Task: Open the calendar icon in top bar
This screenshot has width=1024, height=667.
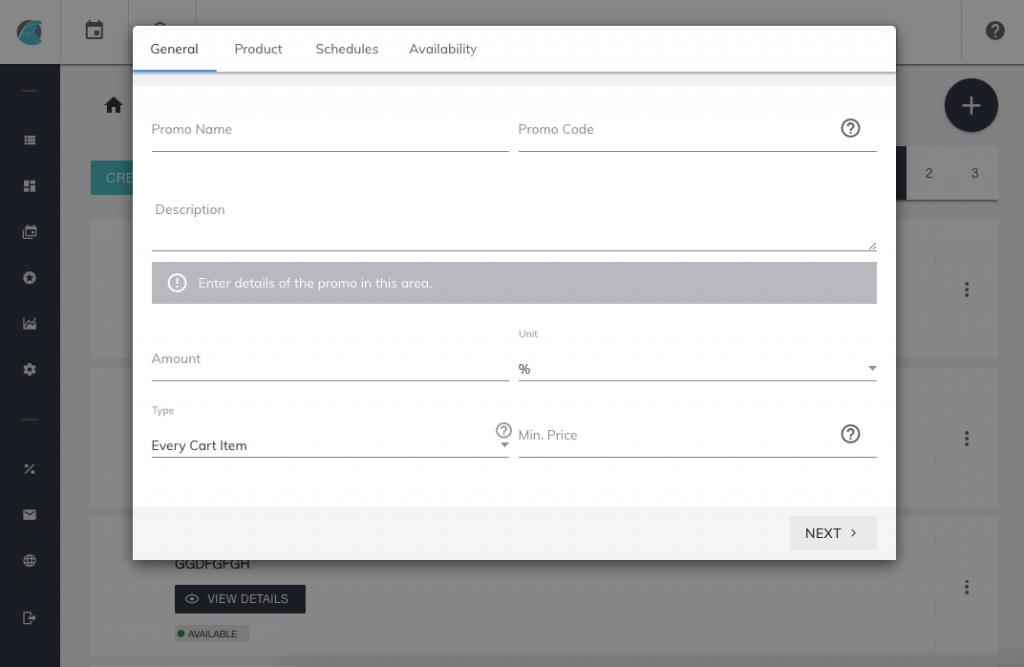Action: [94, 30]
